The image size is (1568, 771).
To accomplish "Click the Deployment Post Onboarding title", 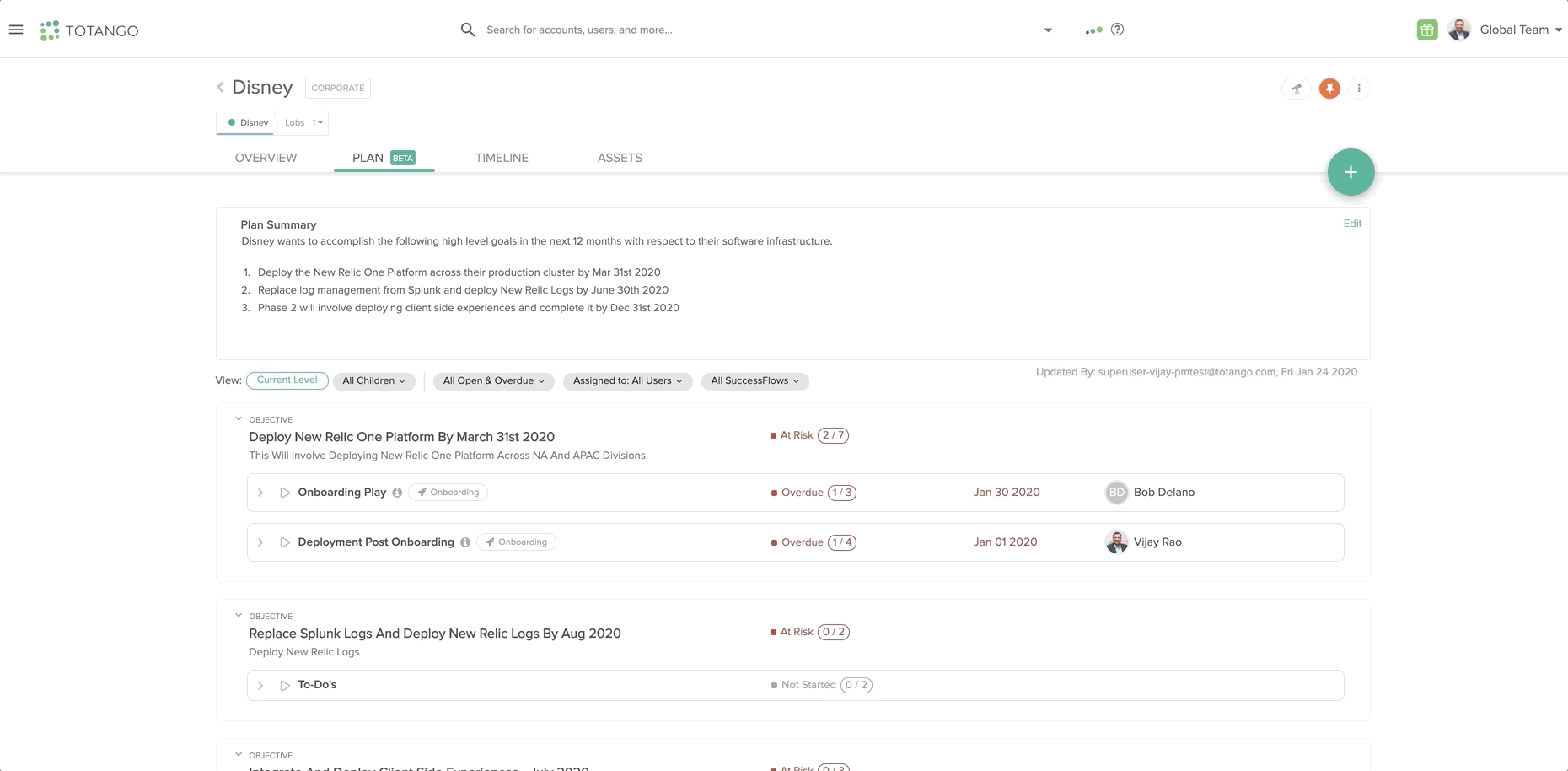I will click(x=376, y=542).
